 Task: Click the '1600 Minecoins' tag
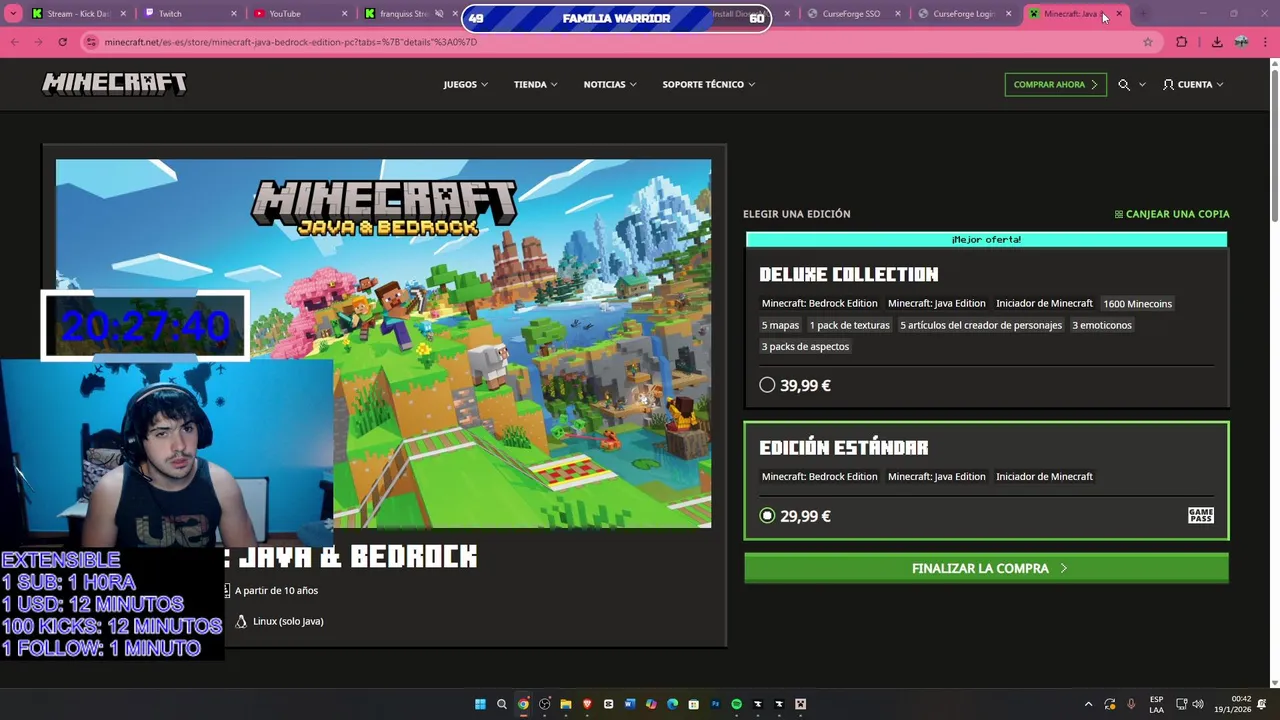click(1137, 303)
